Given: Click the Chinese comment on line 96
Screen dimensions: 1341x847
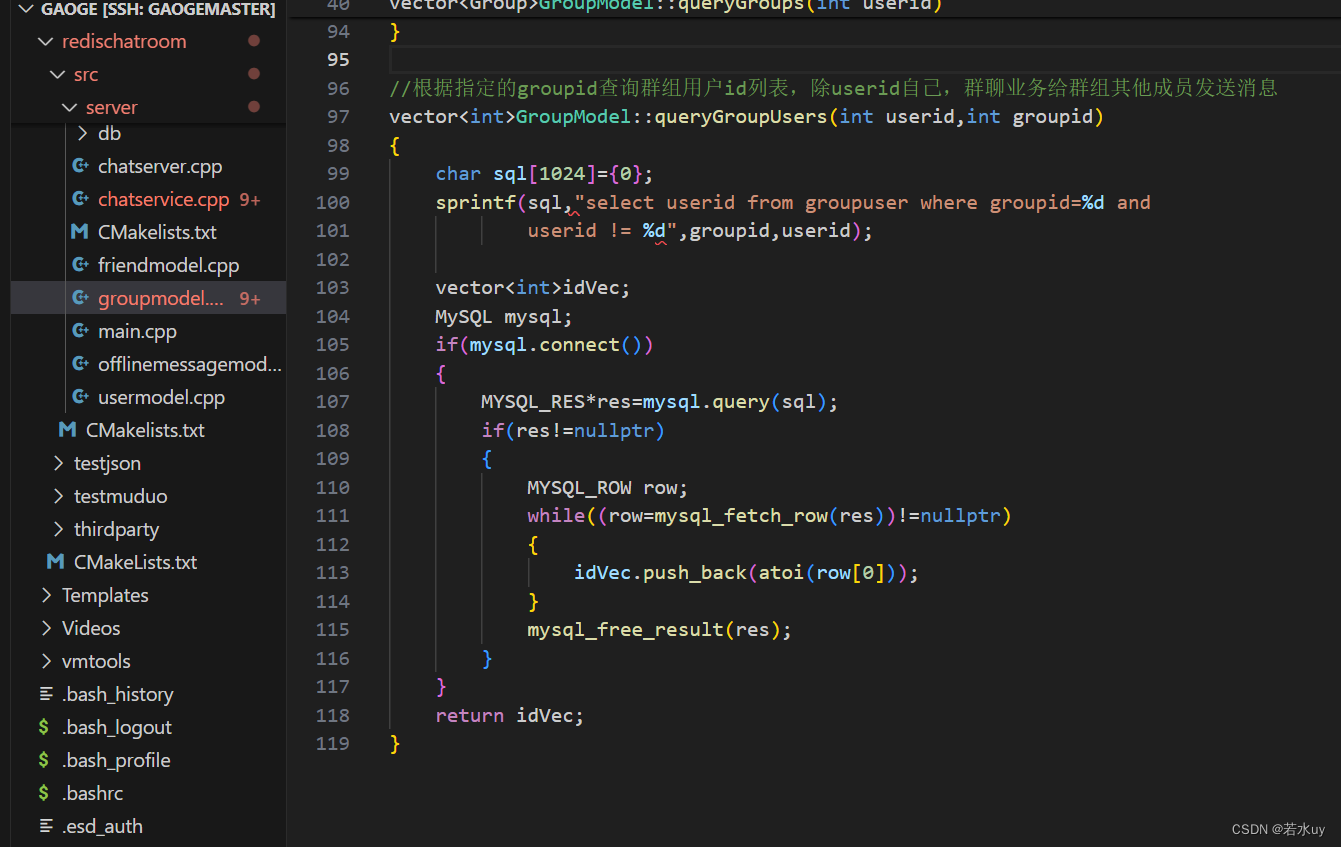Looking at the screenshot, I should pyautogui.click(x=833, y=88).
